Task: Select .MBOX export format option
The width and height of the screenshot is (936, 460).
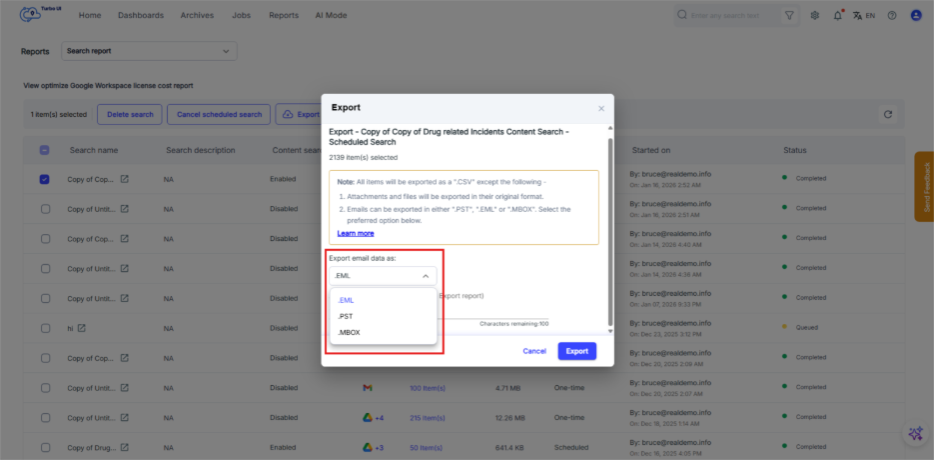Action: tap(349, 332)
